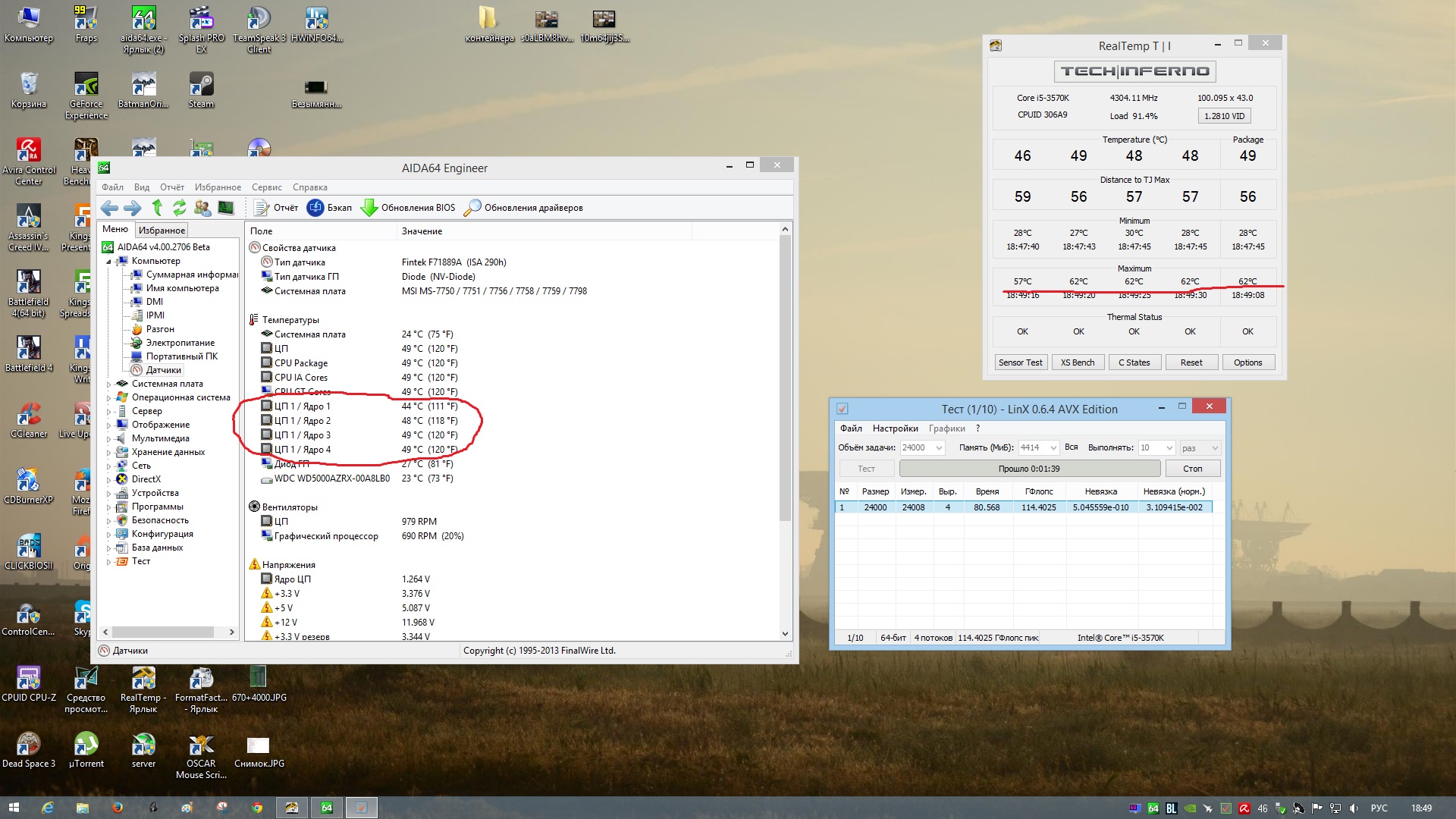Expand the Системная плата tree node
1456x819 pixels.
point(108,384)
